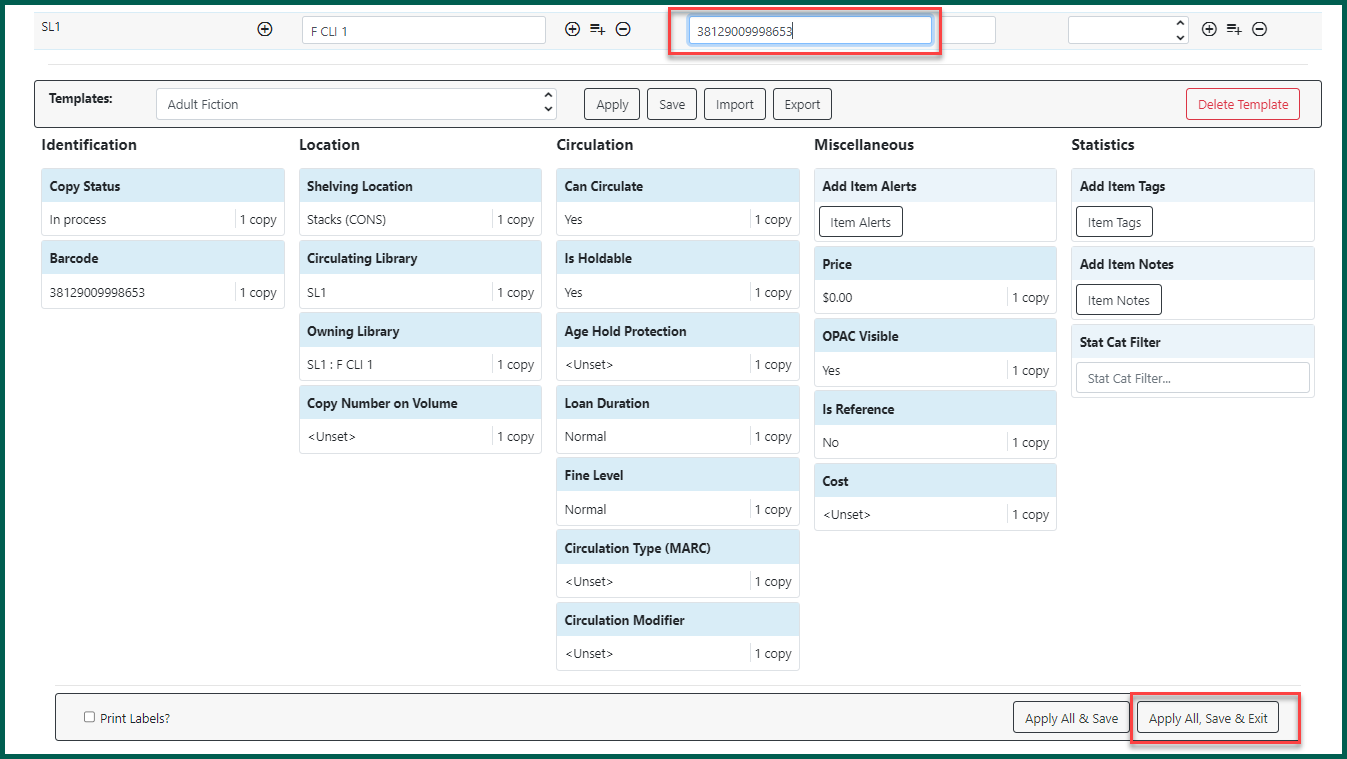Edit Fine Level value Normal

point(678,509)
